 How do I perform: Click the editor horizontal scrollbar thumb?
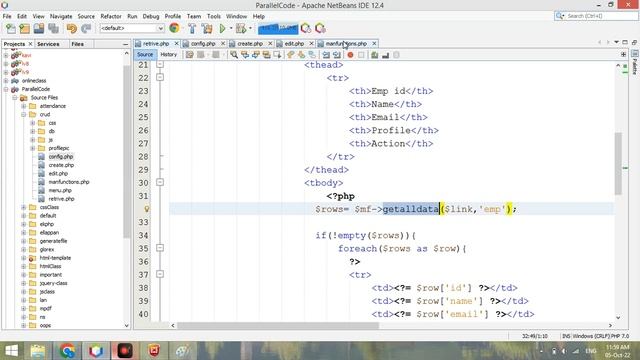tap(278, 325)
